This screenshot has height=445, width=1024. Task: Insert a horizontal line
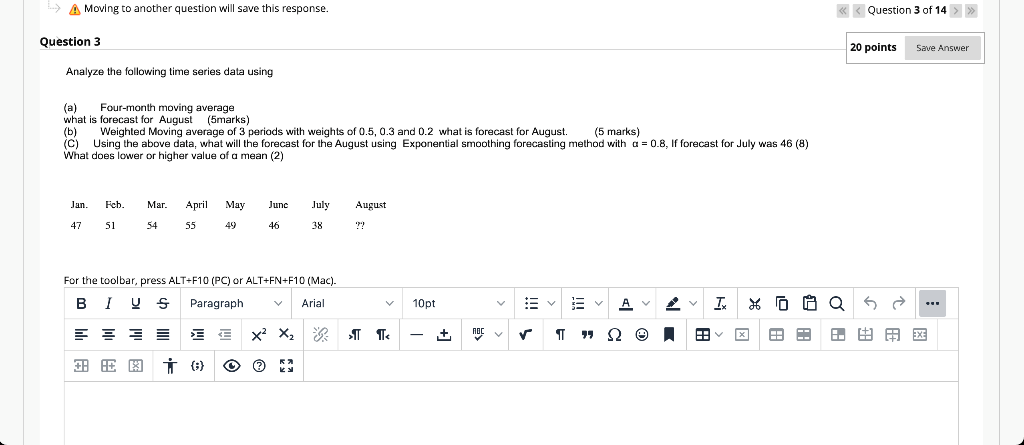(417, 335)
